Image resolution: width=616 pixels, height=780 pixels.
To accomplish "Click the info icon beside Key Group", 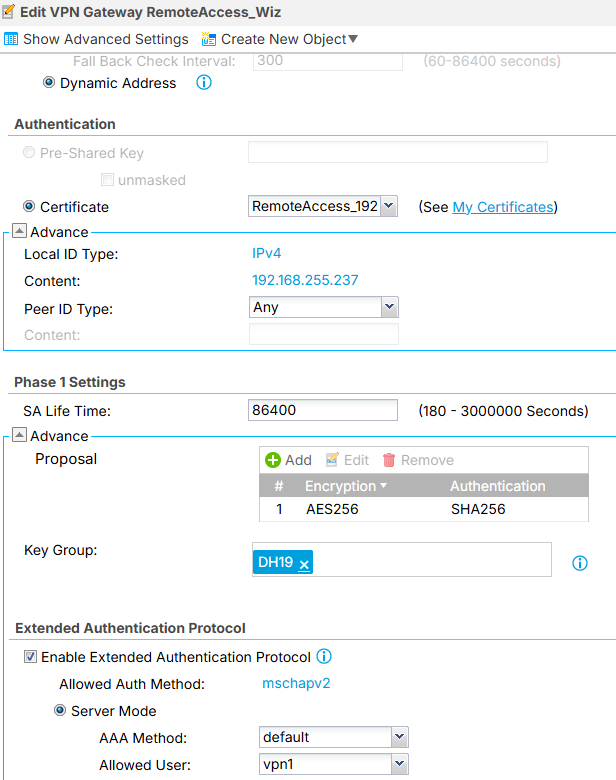I will pyautogui.click(x=580, y=563).
